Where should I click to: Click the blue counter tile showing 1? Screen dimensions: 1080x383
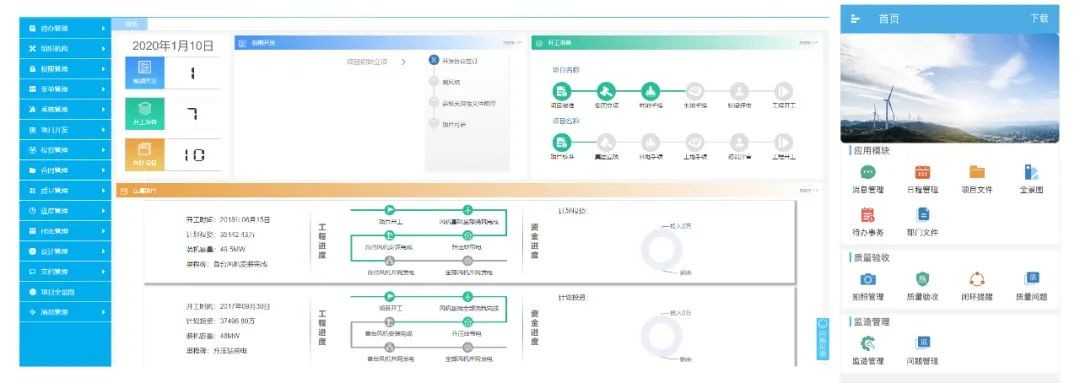click(x=145, y=73)
